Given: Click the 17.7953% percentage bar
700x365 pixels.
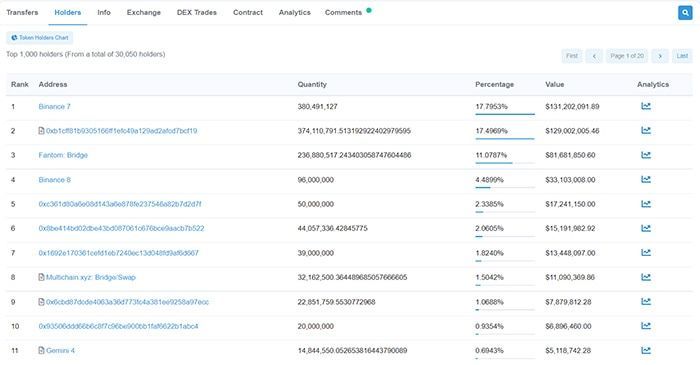Looking at the screenshot, I should pos(505,114).
